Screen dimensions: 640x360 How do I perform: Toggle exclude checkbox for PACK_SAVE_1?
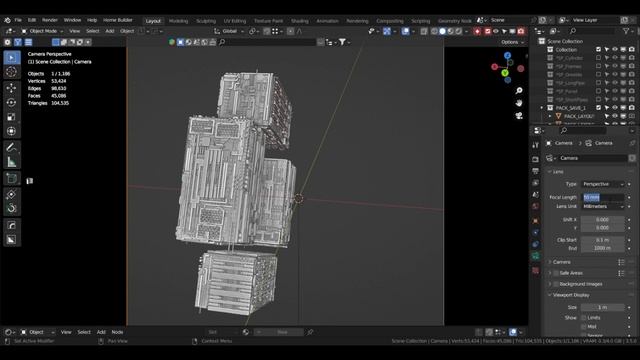[598, 108]
